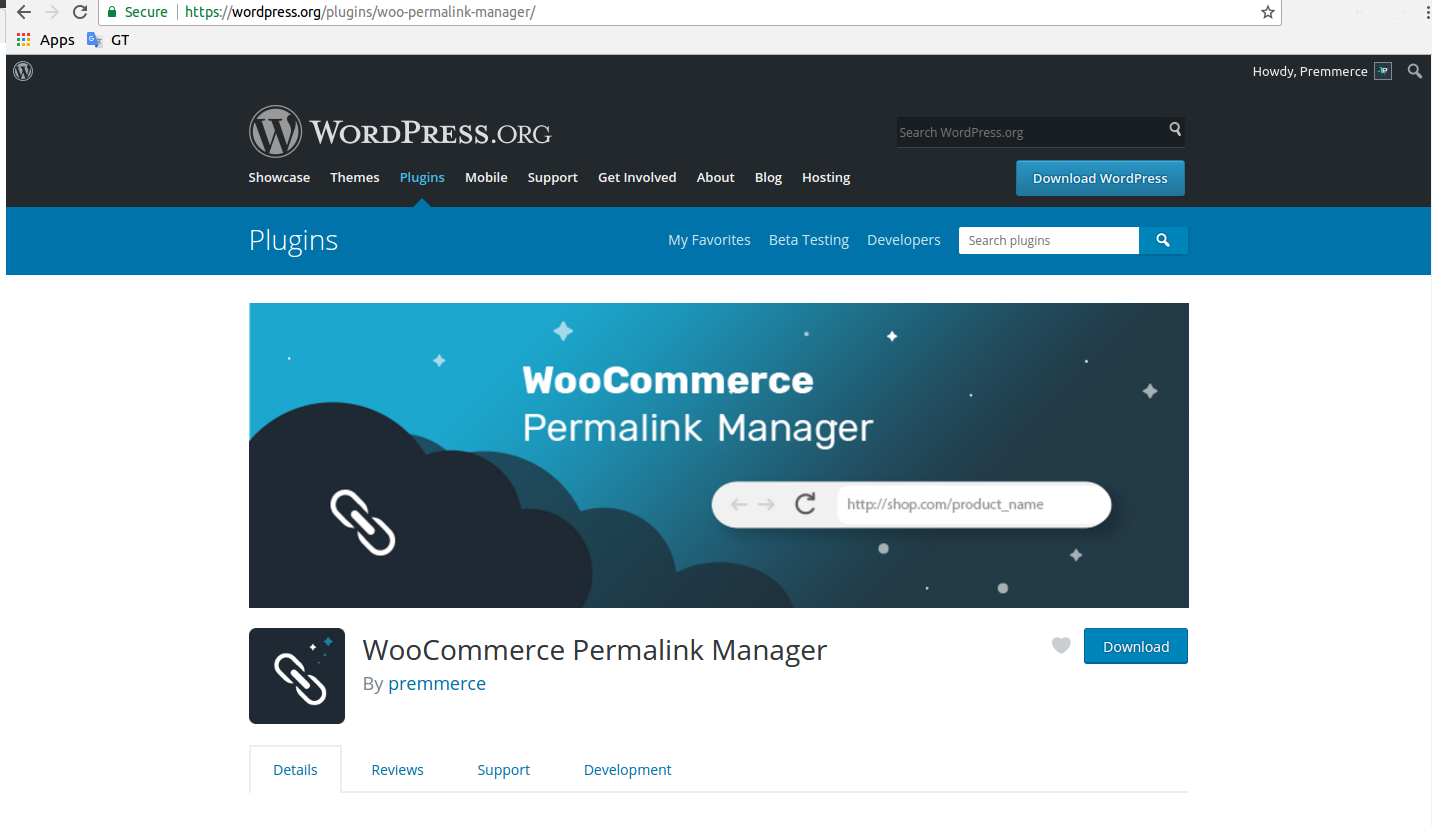Open the Mobile menu item

[x=486, y=177]
